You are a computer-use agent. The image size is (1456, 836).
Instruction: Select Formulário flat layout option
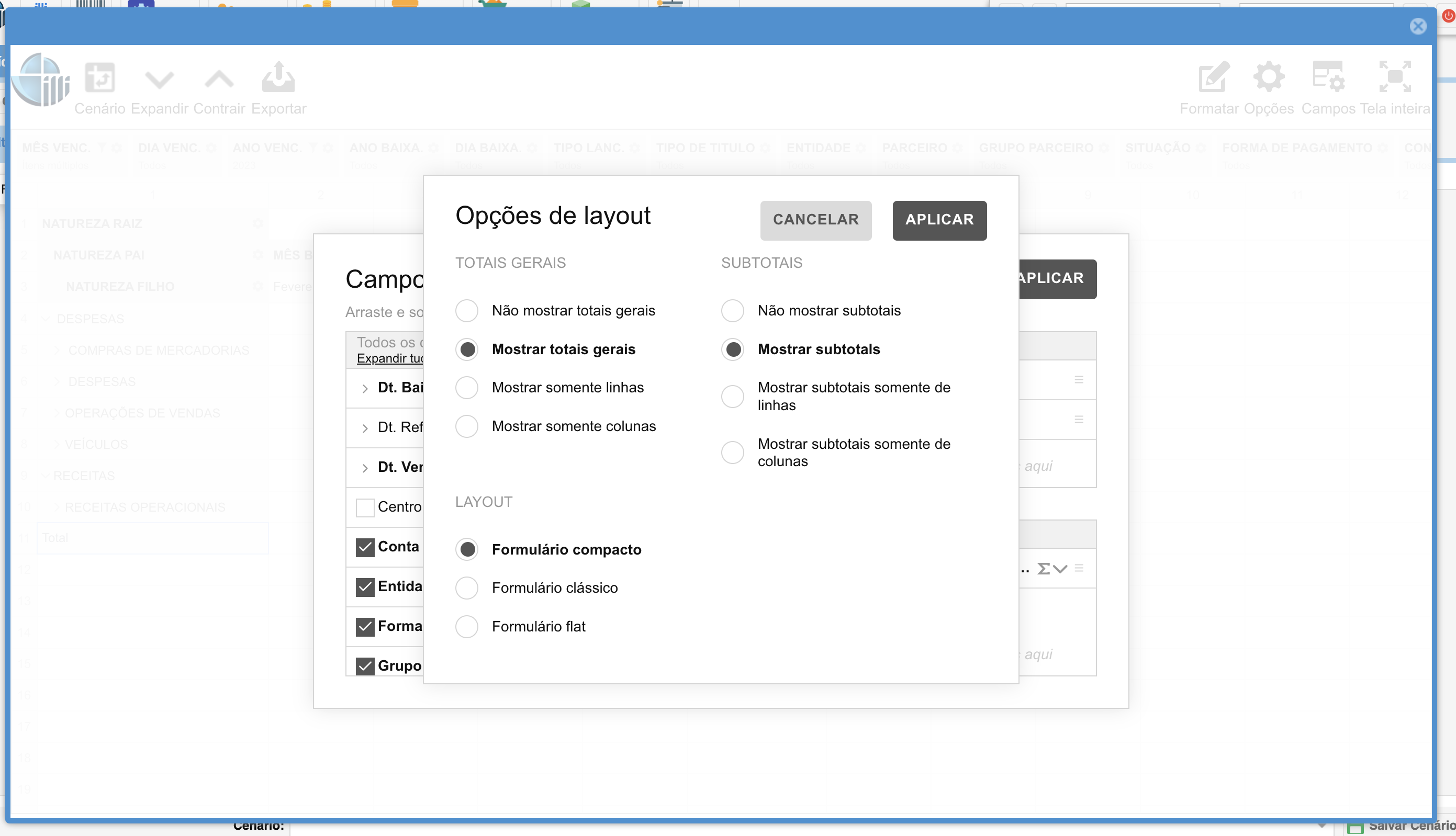point(467,626)
